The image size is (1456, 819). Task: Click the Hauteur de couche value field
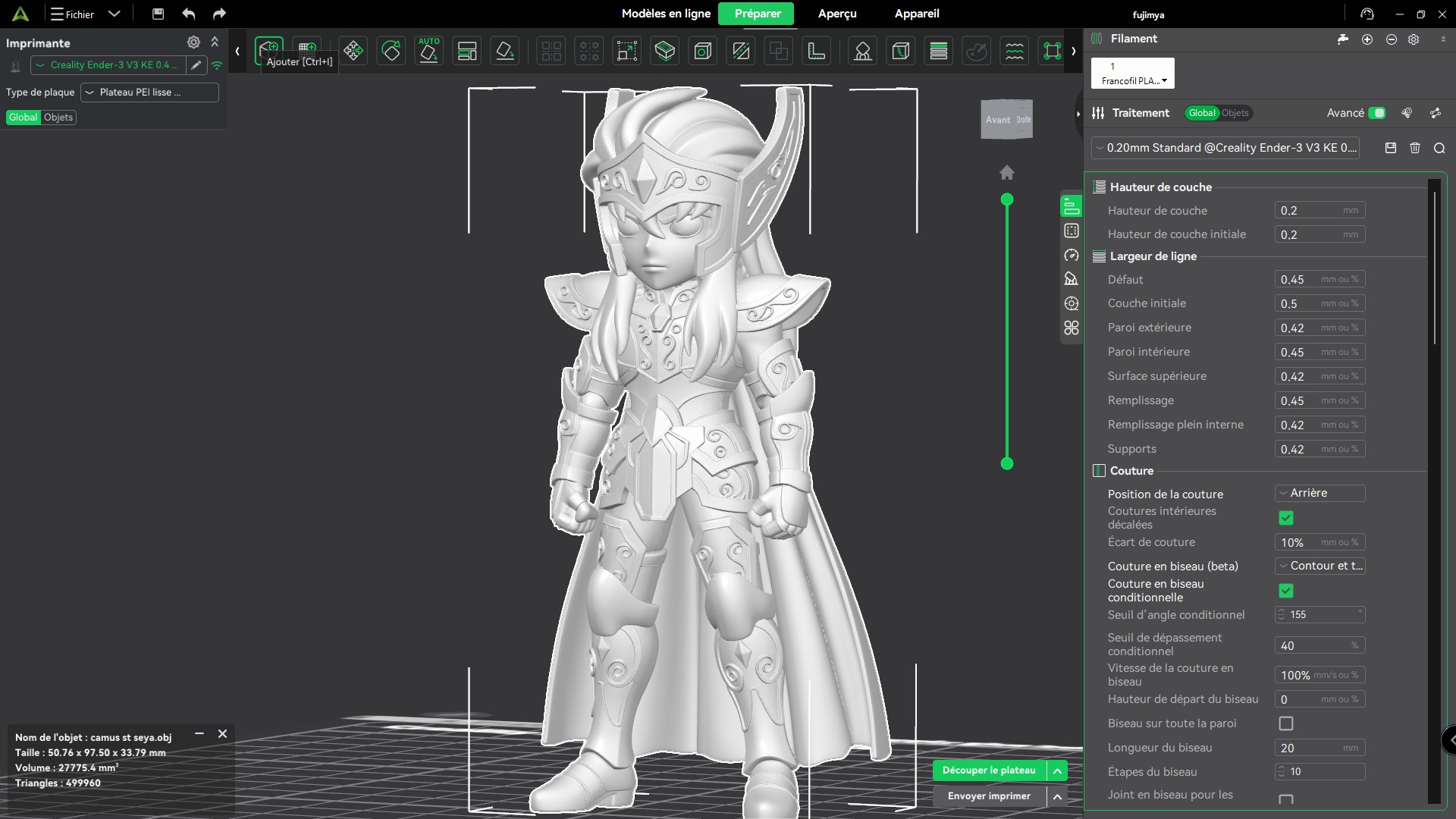(1320, 210)
